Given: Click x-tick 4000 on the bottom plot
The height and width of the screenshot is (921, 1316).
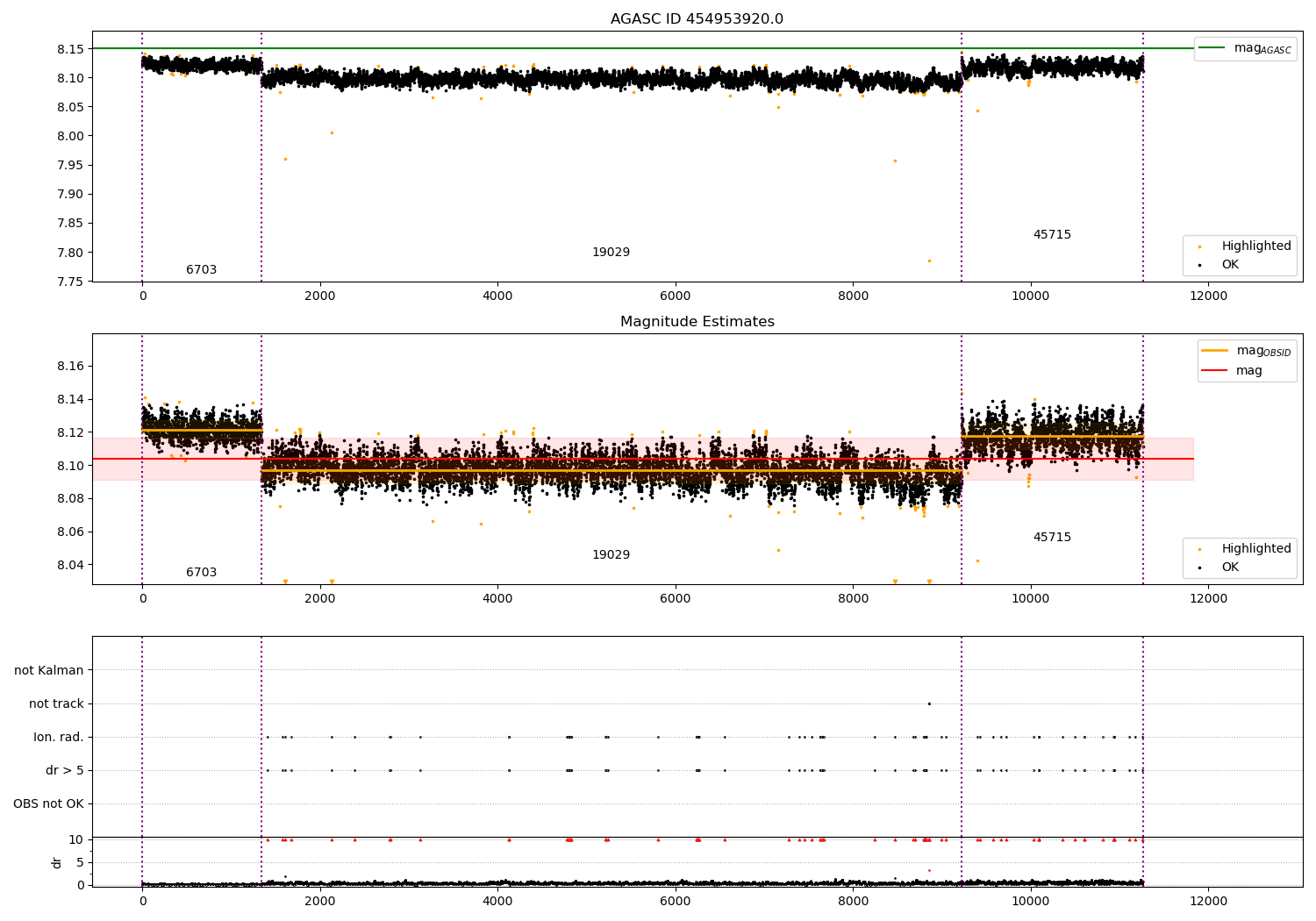Looking at the screenshot, I should pos(497,900).
